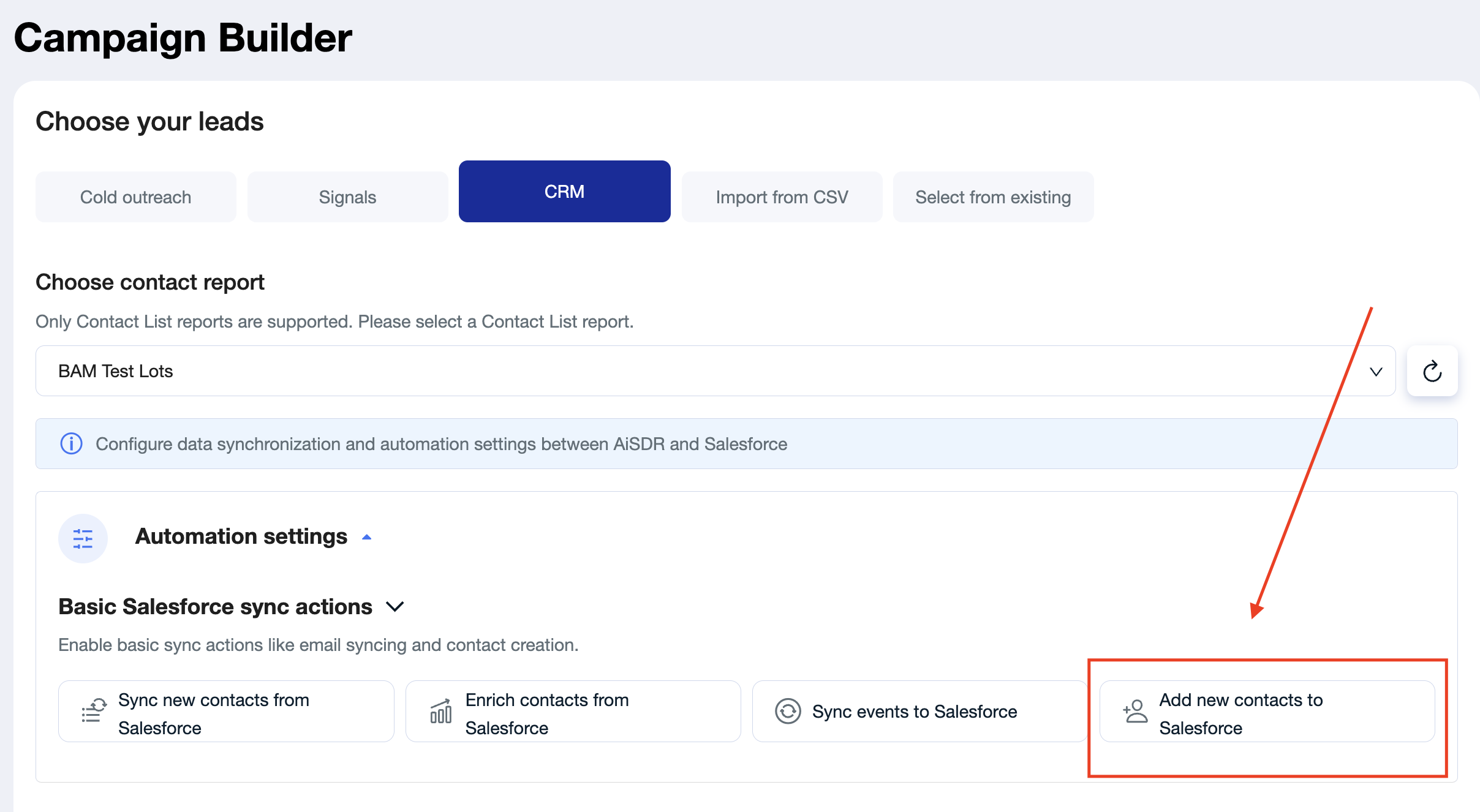Click the Automation settings heading
The height and width of the screenshot is (812, 1480).
coord(241,536)
